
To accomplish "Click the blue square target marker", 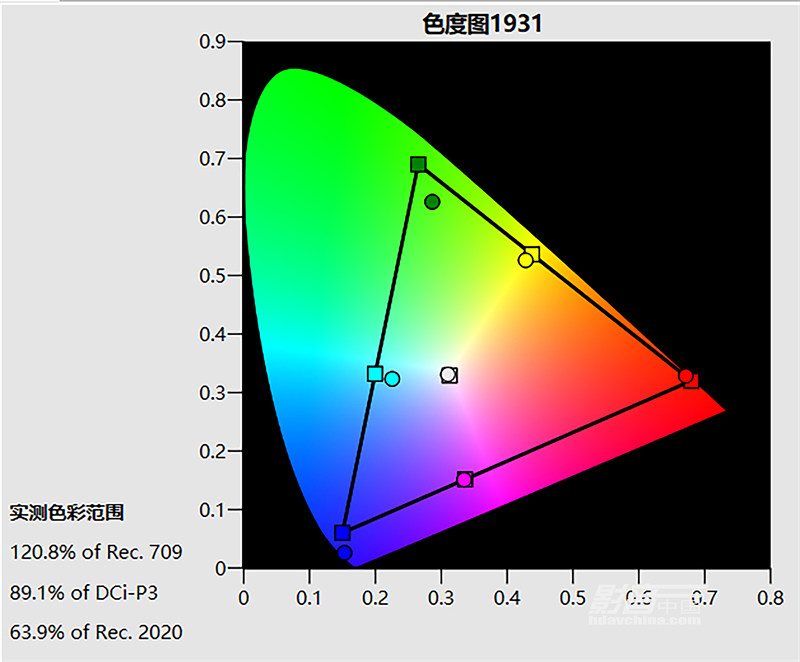I will pyautogui.click(x=342, y=533).
